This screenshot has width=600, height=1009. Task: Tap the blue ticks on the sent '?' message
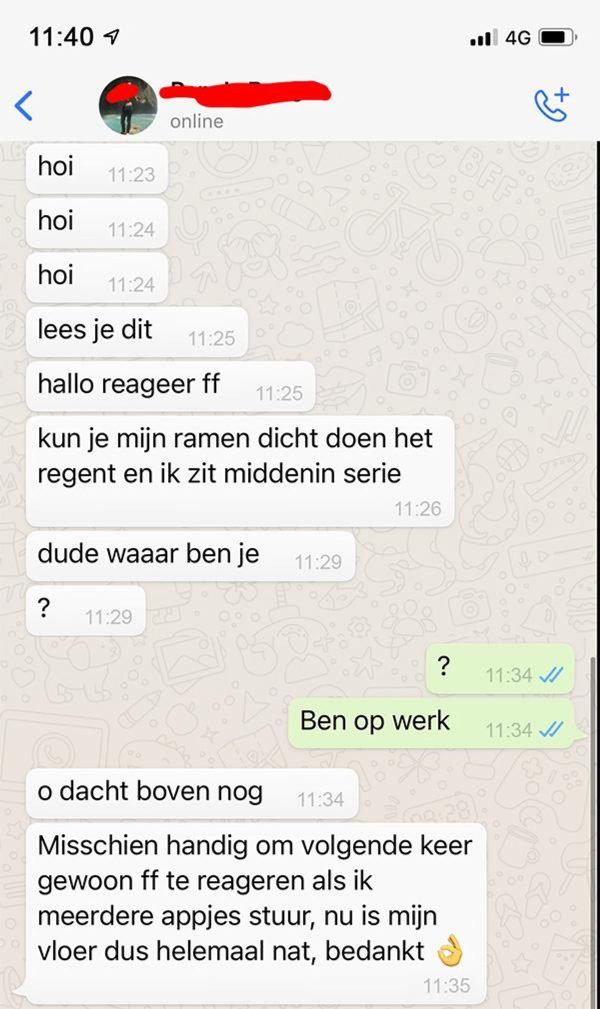(551, 675)
